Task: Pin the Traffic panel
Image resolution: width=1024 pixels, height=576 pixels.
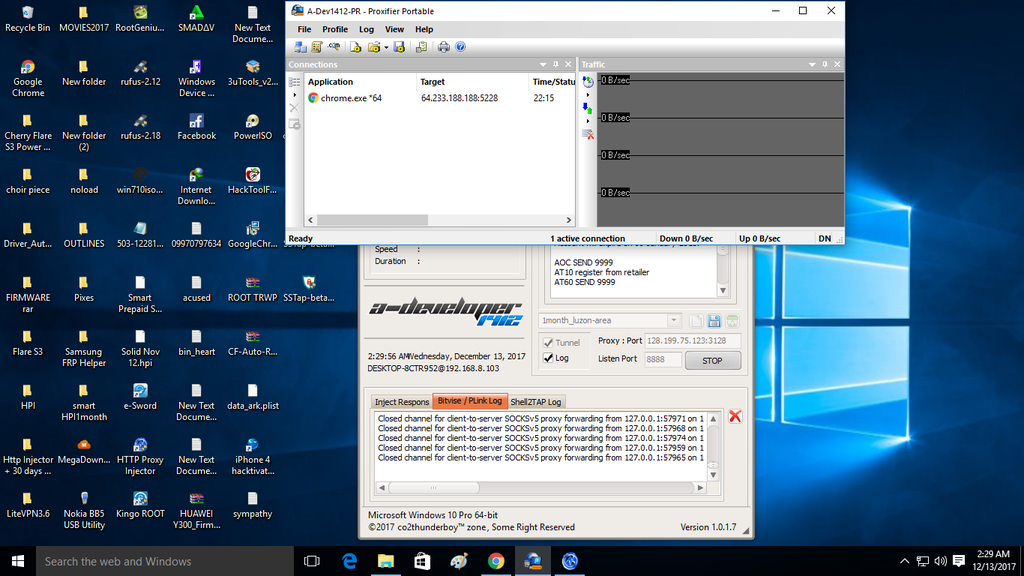Action: (825, 65)
